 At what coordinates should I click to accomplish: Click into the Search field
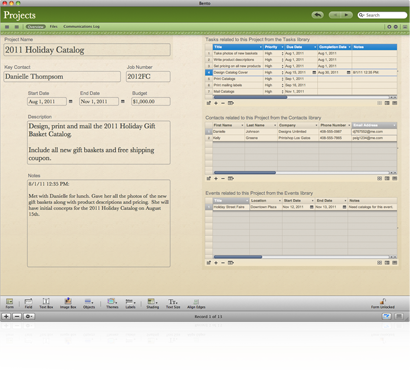point(382,15)
